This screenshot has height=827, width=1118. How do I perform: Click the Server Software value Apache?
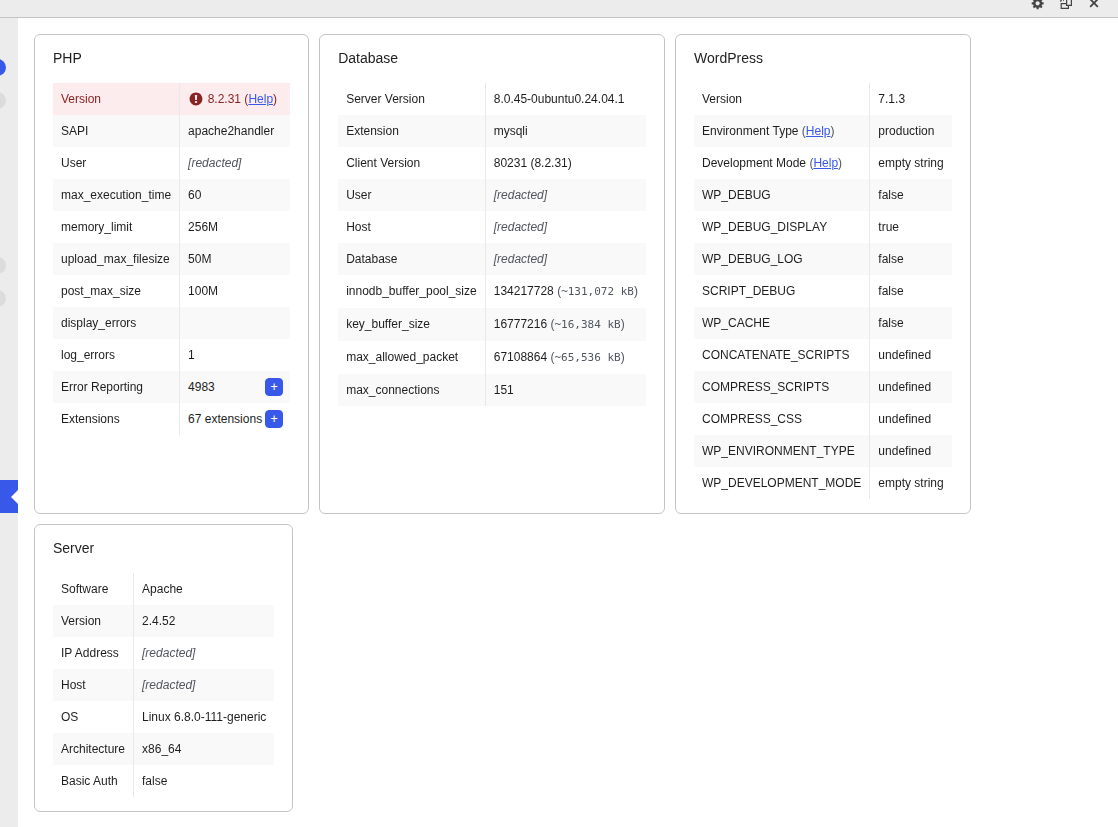162,589
